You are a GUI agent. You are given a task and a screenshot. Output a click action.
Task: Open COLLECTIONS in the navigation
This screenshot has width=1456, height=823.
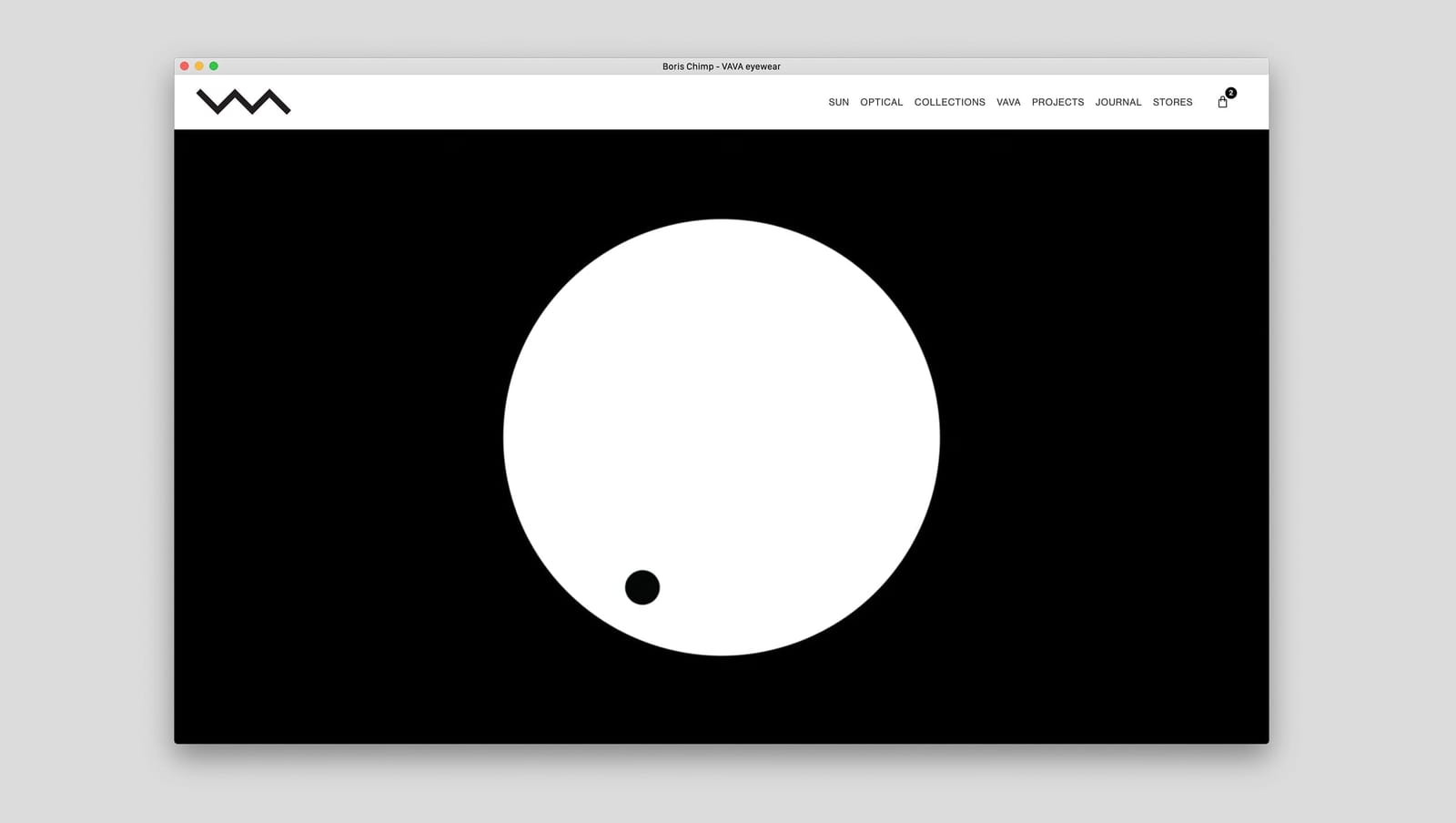[949, 102]
